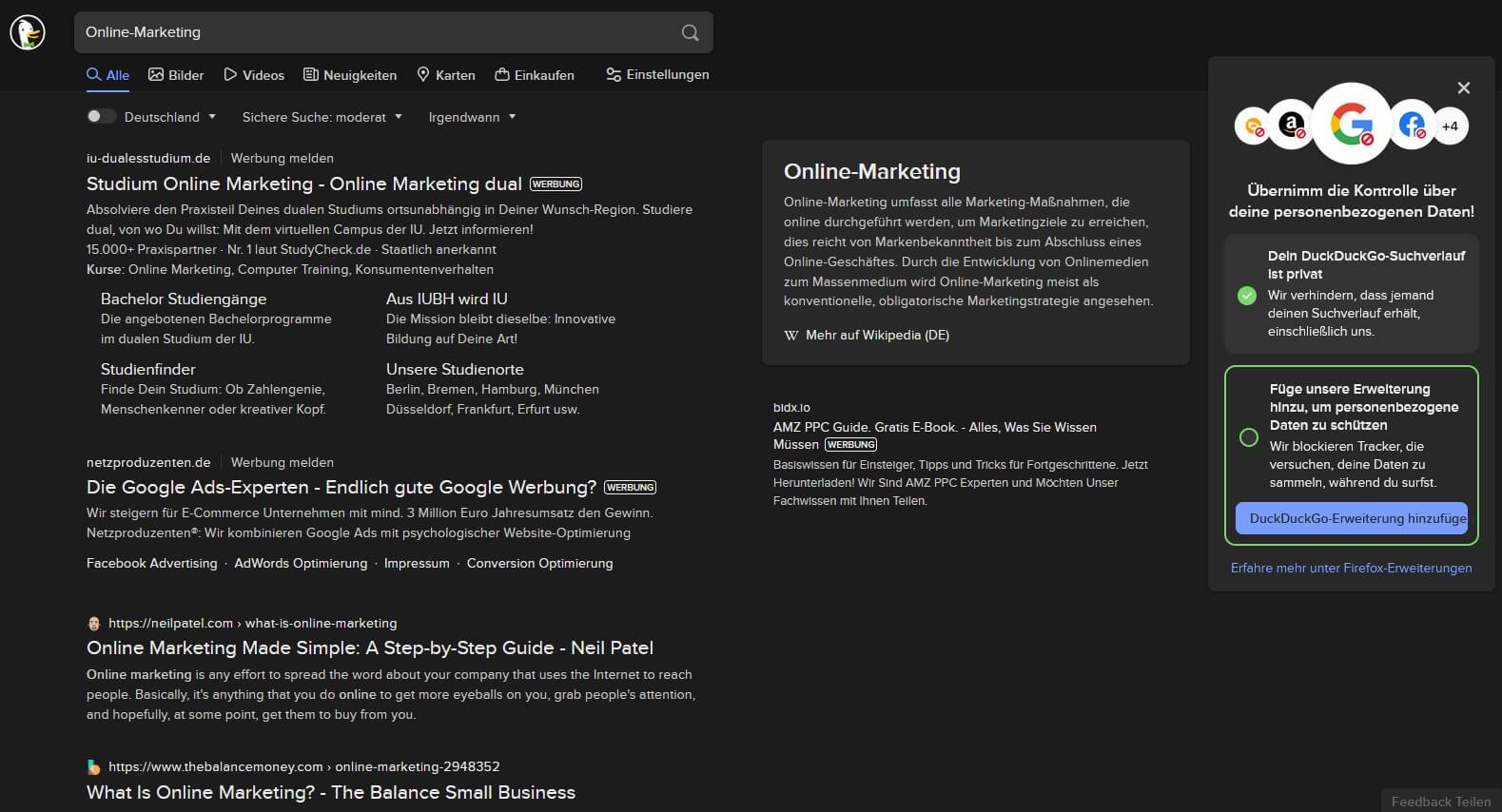Open AdWords Optimierung sitelink
Image resolution: width=1502 pixels, height=812 pixels.
click(301, 564)
